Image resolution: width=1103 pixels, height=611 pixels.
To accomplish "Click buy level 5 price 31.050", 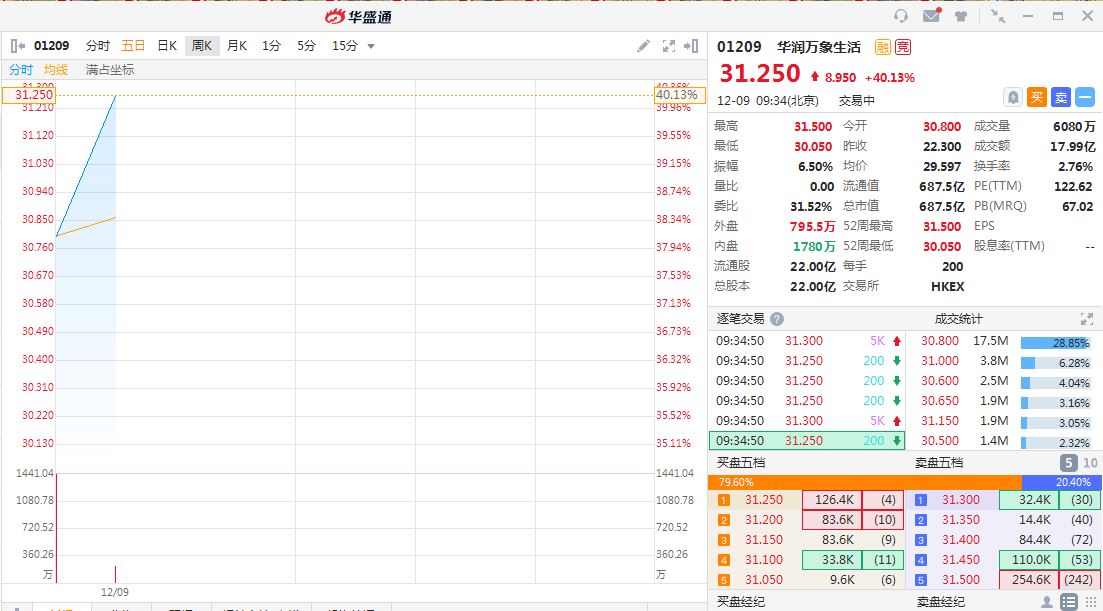I will pos(764,579).
